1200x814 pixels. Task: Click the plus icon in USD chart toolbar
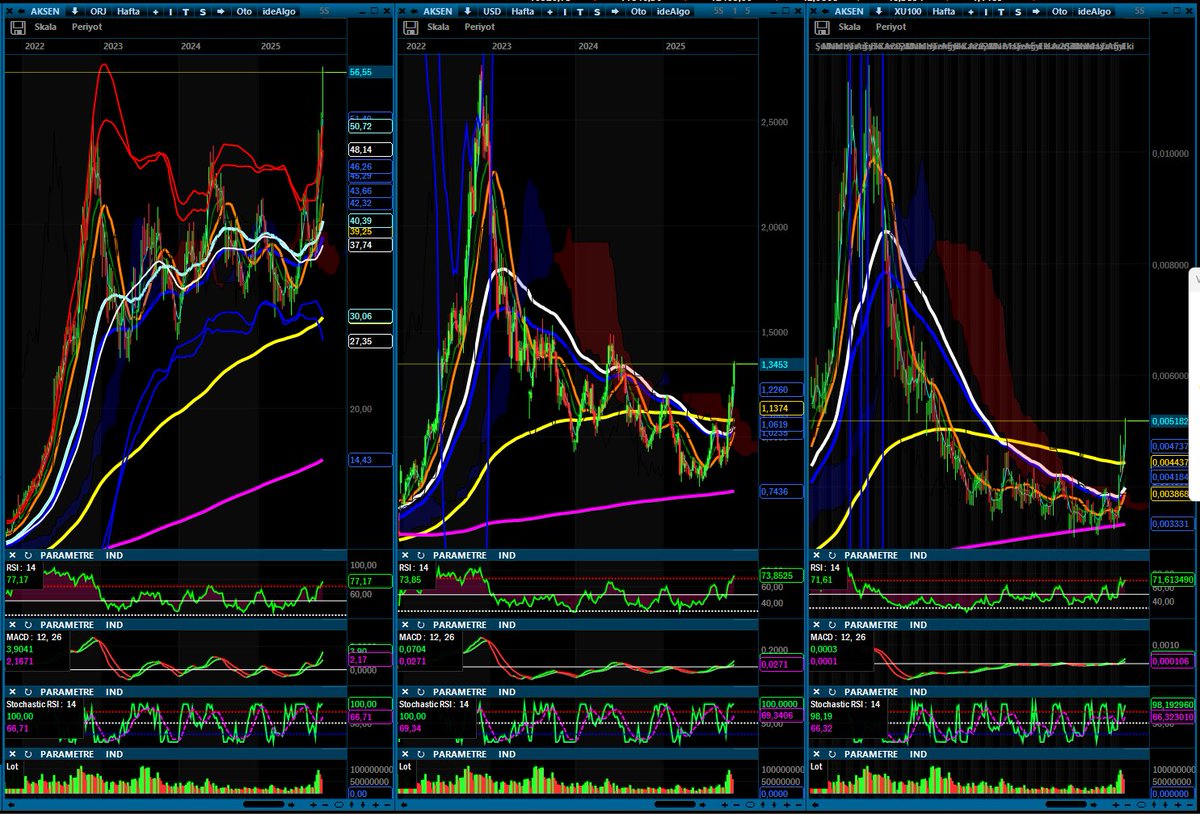point(549,12)
